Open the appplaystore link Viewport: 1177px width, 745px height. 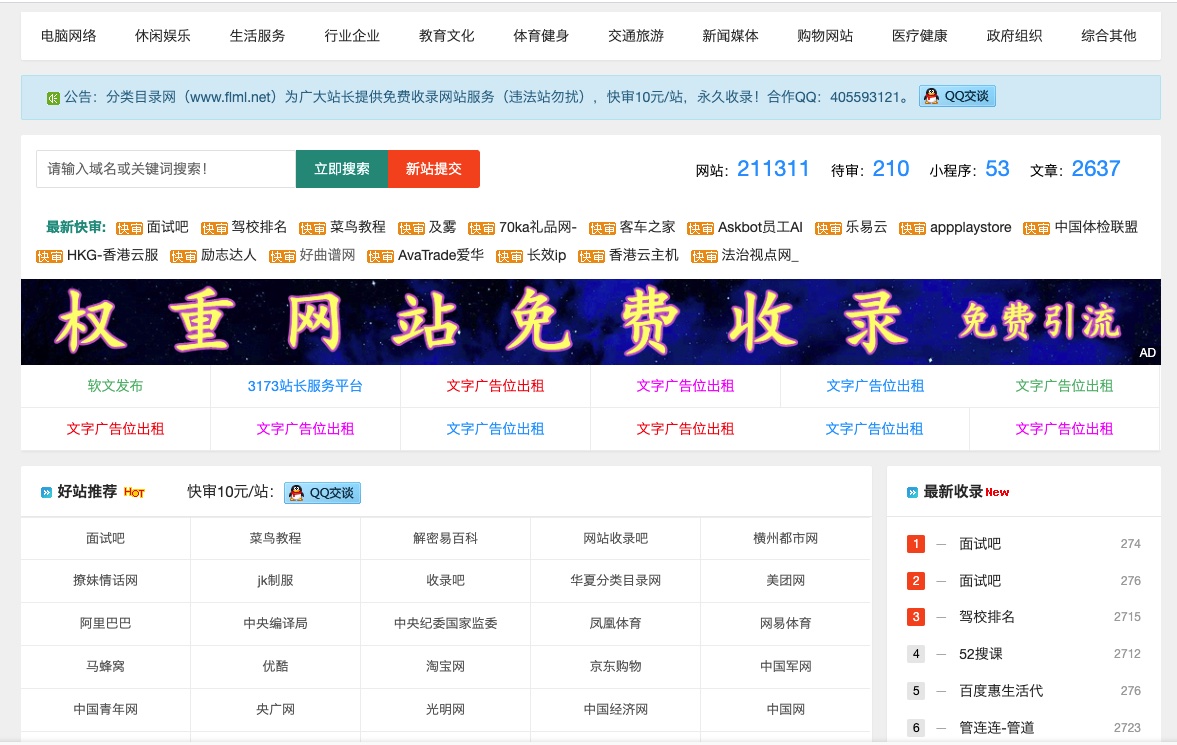pyautogui.click(x=971, y=227)
